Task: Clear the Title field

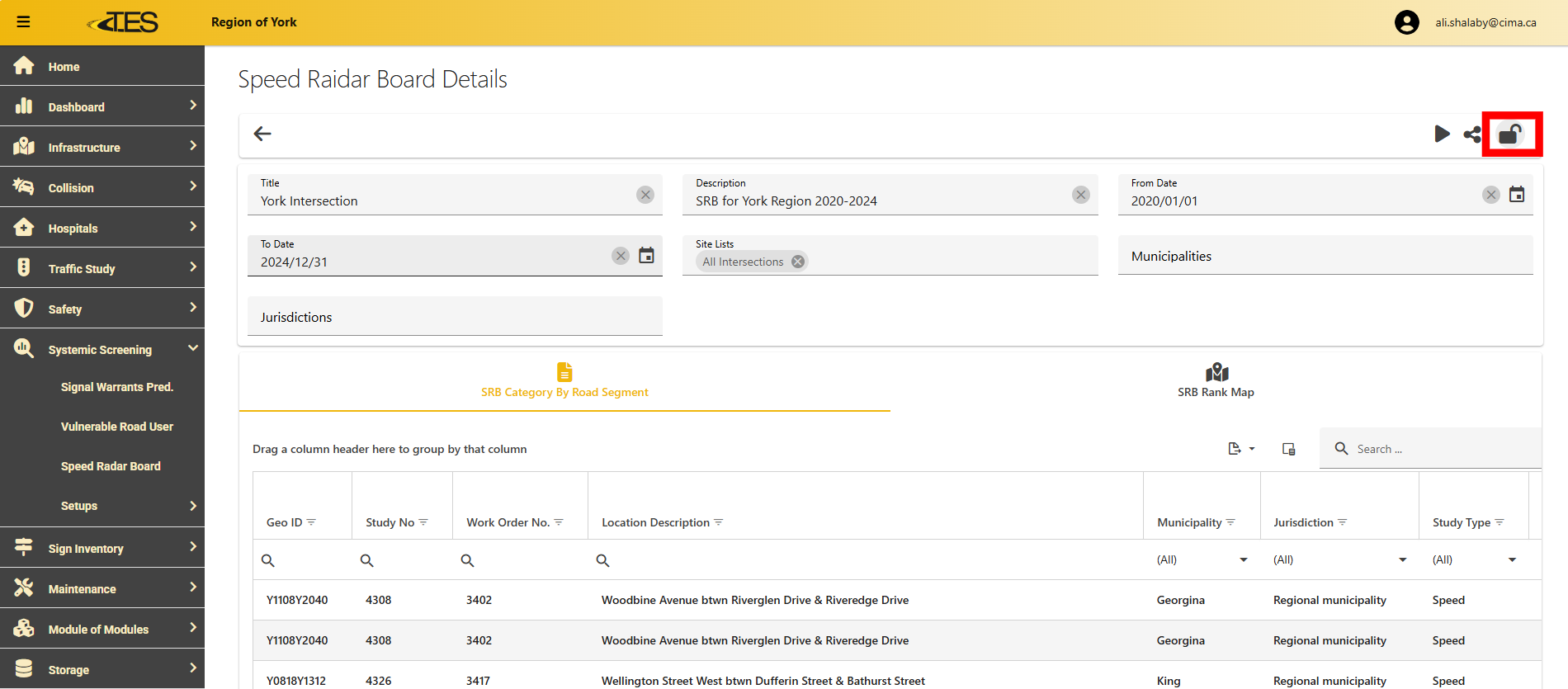Action: 645,195
